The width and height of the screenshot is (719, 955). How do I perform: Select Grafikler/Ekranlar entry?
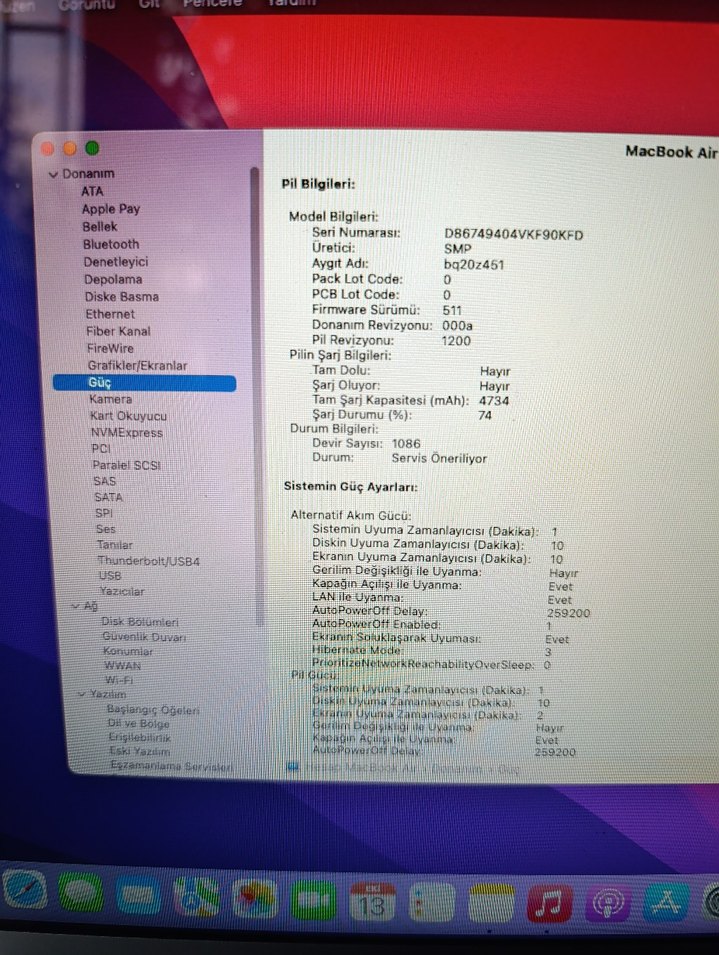[x=138, y=365]
